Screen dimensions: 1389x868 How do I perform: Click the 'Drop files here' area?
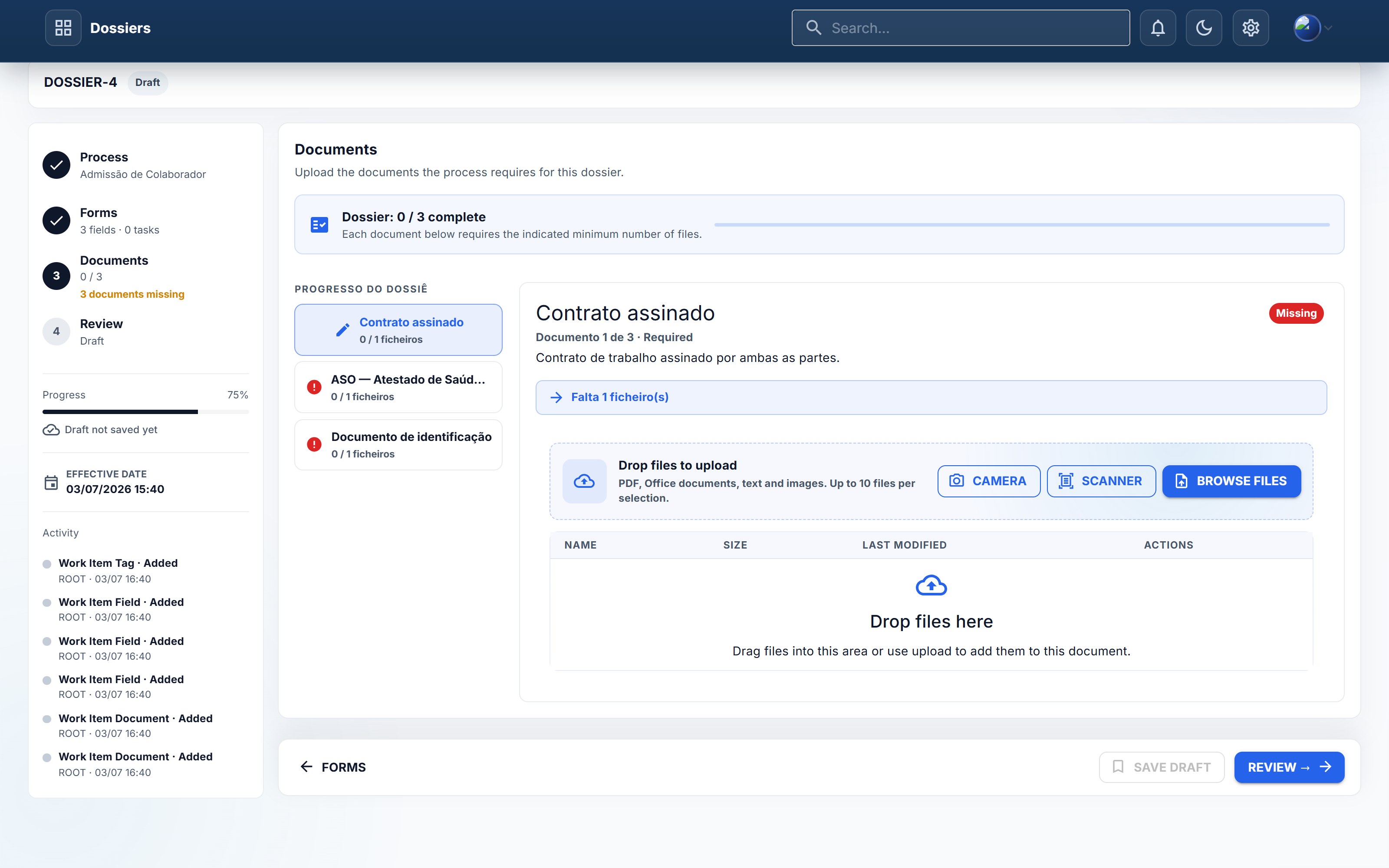931,614
